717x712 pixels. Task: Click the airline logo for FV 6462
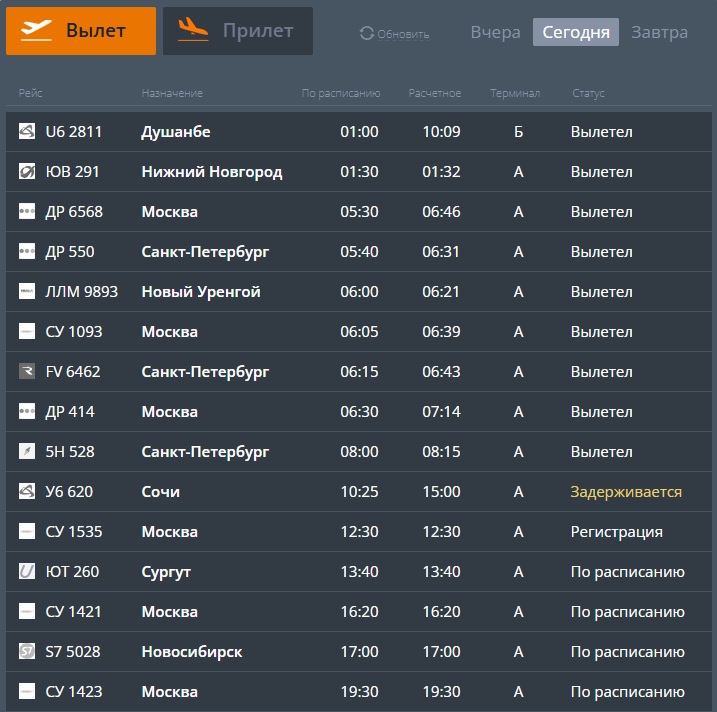coord(27,372)
